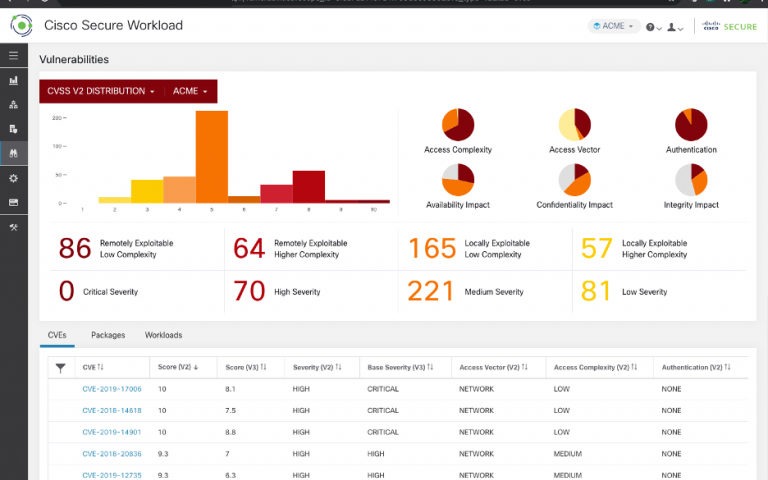
Task: Open the red ACME scope dropdown
Action: pyautogui.click(x=191, y=91)
